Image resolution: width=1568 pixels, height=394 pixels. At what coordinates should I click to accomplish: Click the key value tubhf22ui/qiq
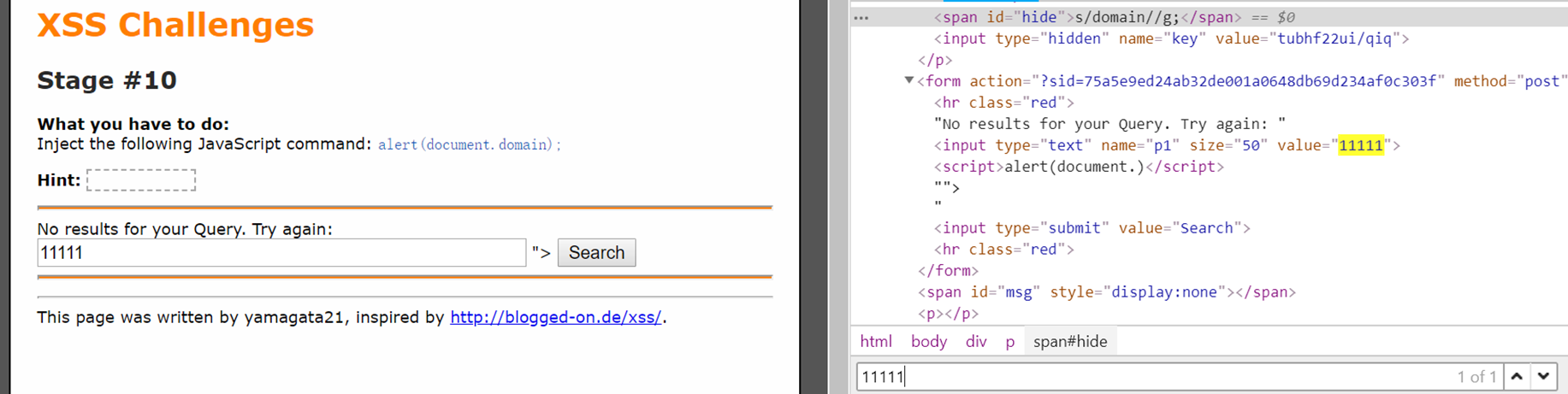1334,38
